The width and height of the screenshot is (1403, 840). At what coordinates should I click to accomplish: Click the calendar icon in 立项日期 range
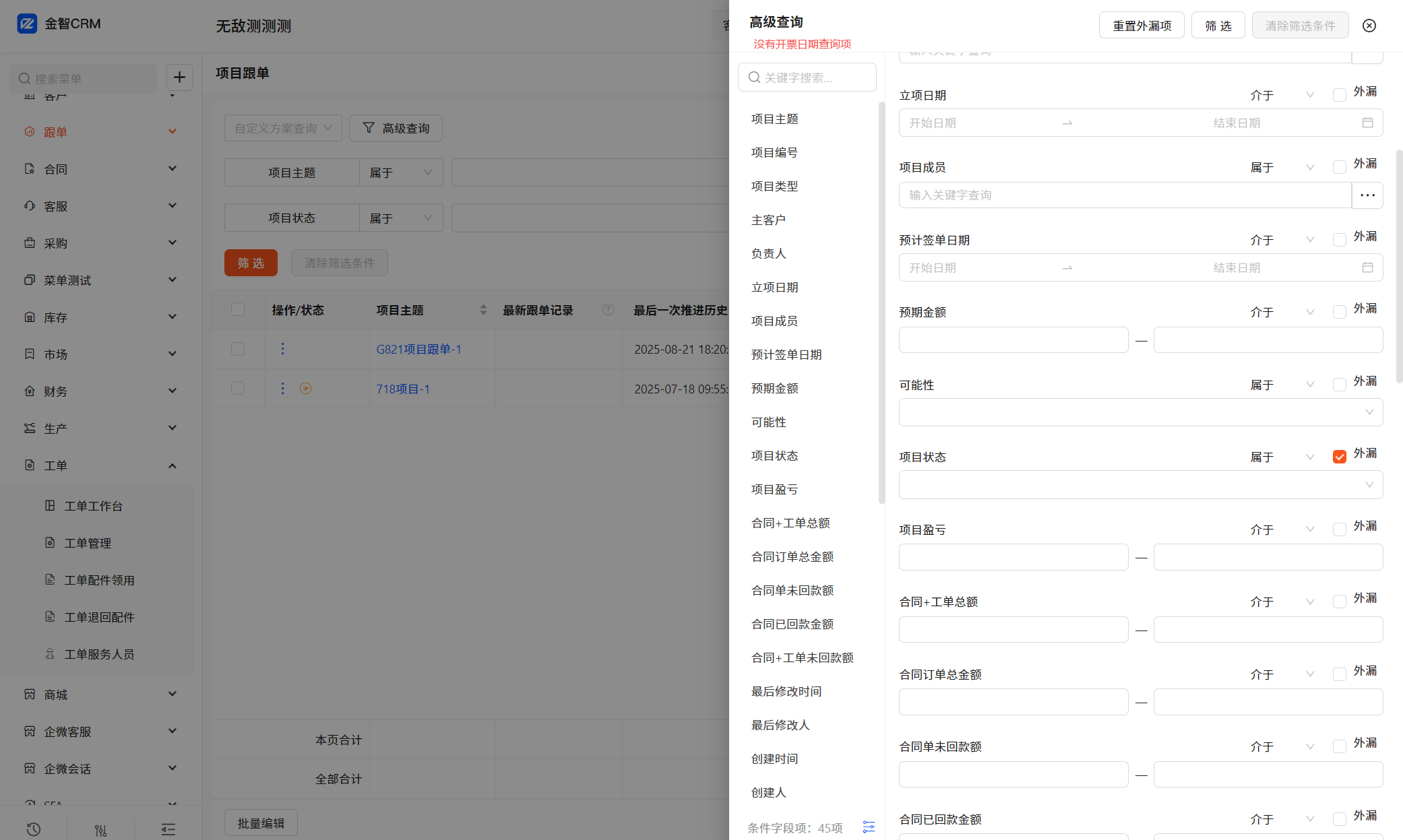(1367, 123)
